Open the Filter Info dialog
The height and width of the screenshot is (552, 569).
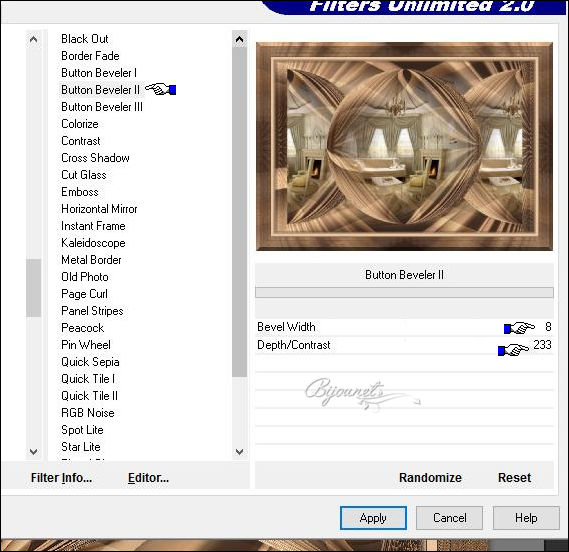[x=61, y=478]
